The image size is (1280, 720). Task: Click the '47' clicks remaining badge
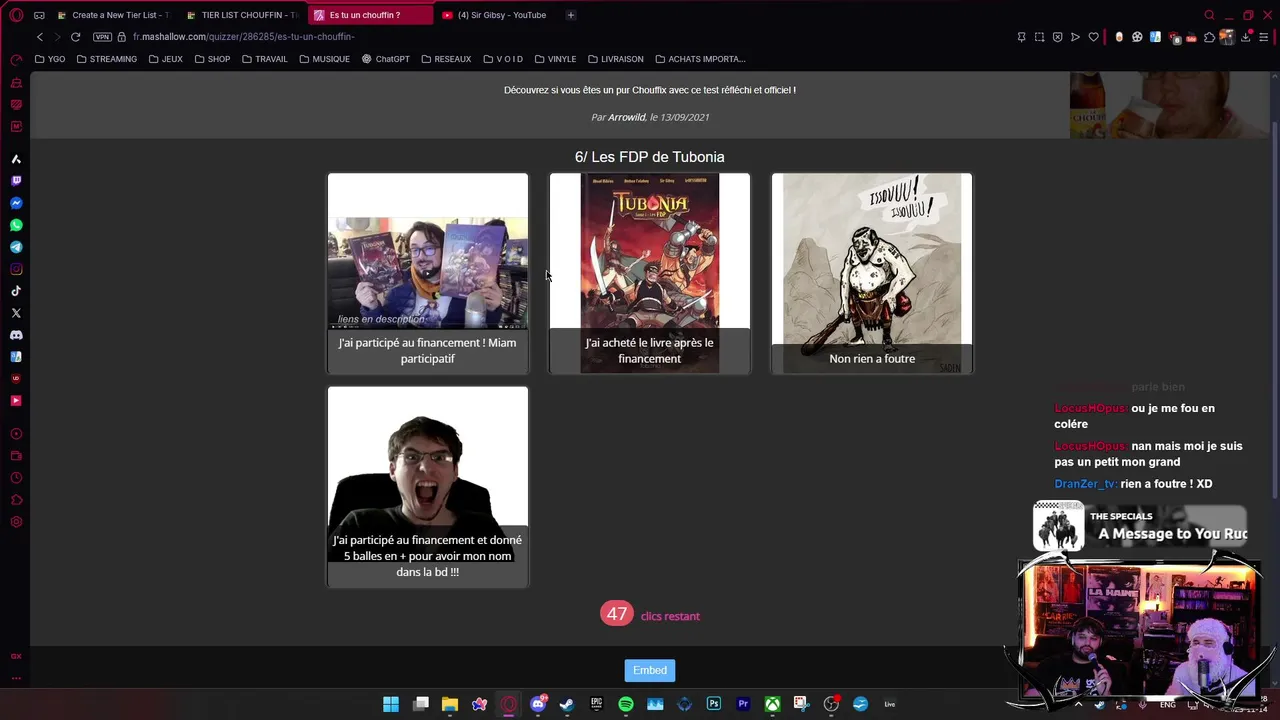617,614
